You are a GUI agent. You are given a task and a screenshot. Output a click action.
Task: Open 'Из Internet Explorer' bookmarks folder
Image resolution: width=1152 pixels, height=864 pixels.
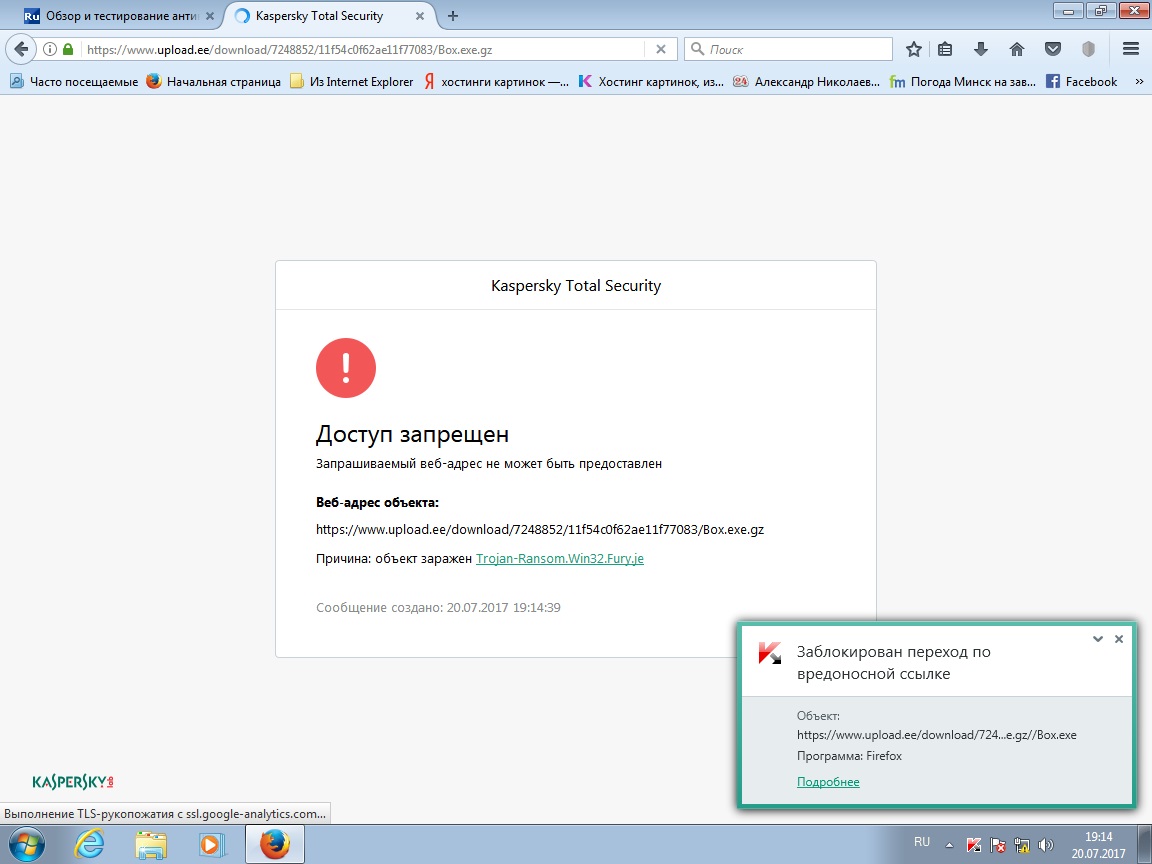[x=352, y=82]
